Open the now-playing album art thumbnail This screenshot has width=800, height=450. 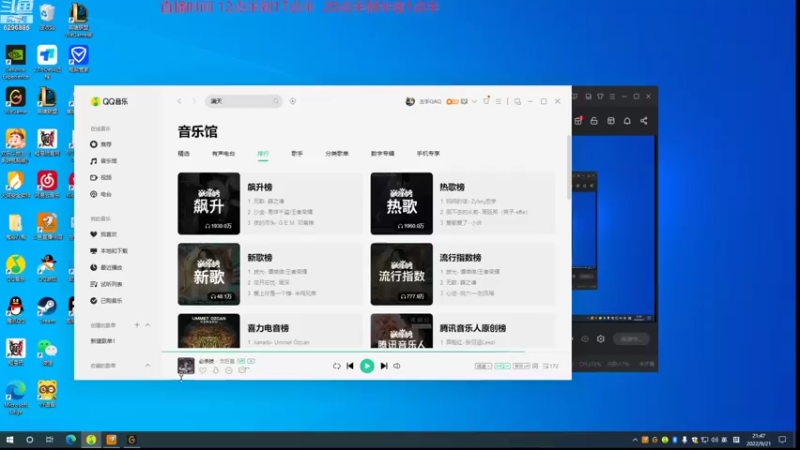(x=186, y=366)
